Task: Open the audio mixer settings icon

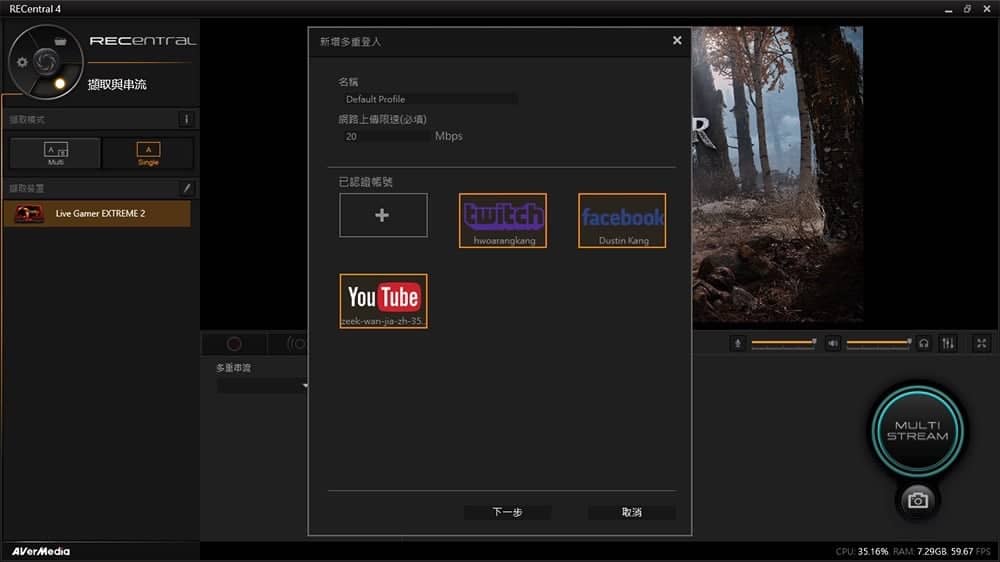Action: 948,344
